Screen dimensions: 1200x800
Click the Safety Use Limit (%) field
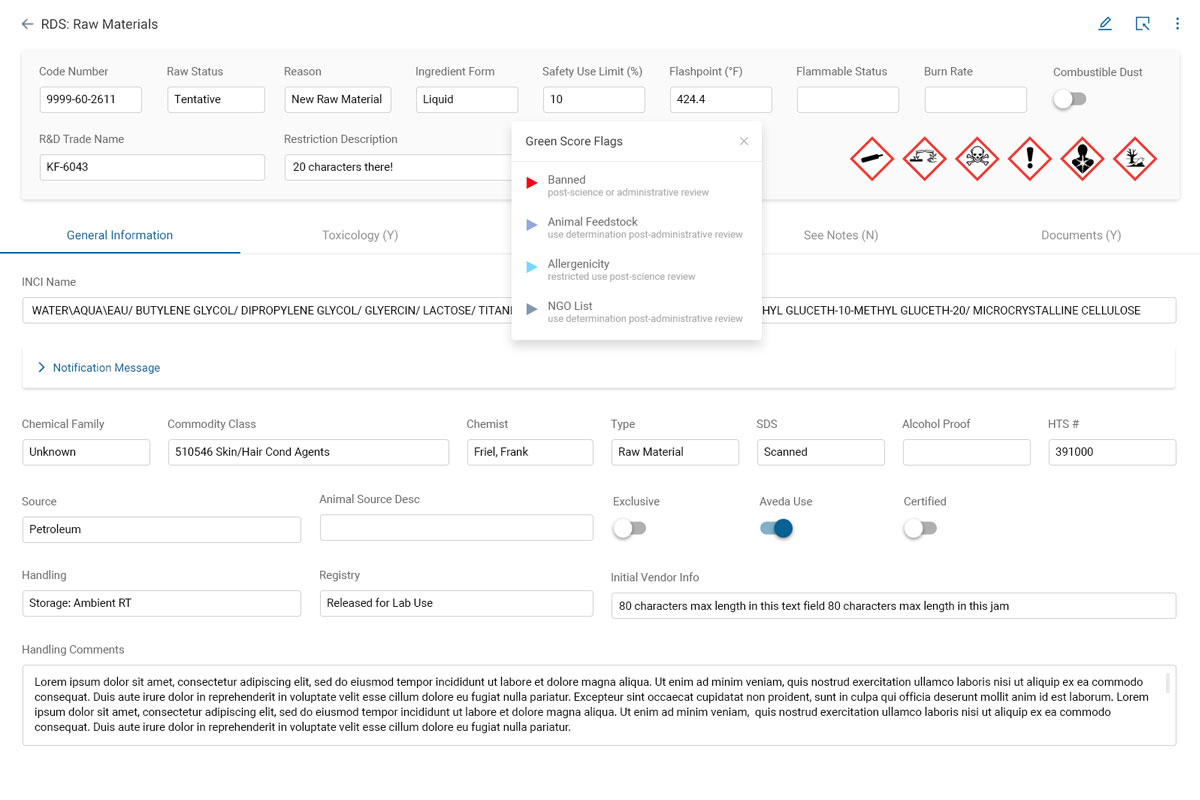[x=594, y=99]
